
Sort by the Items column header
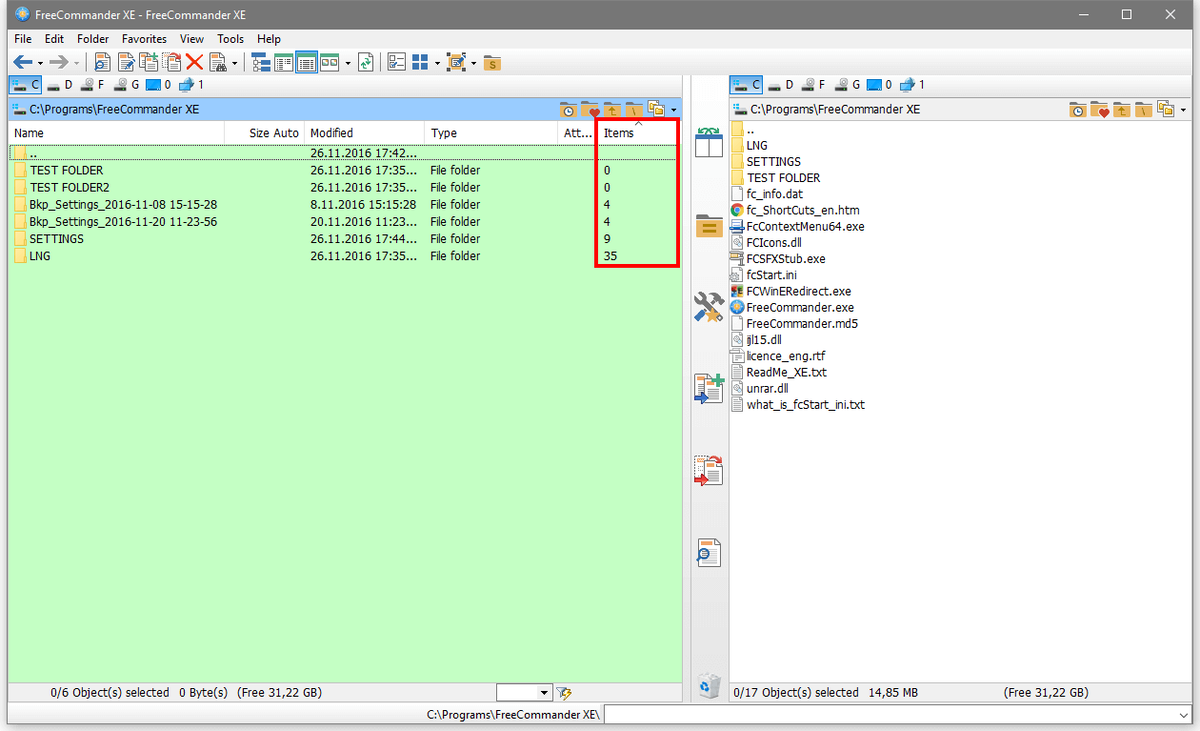coord(639,133)
